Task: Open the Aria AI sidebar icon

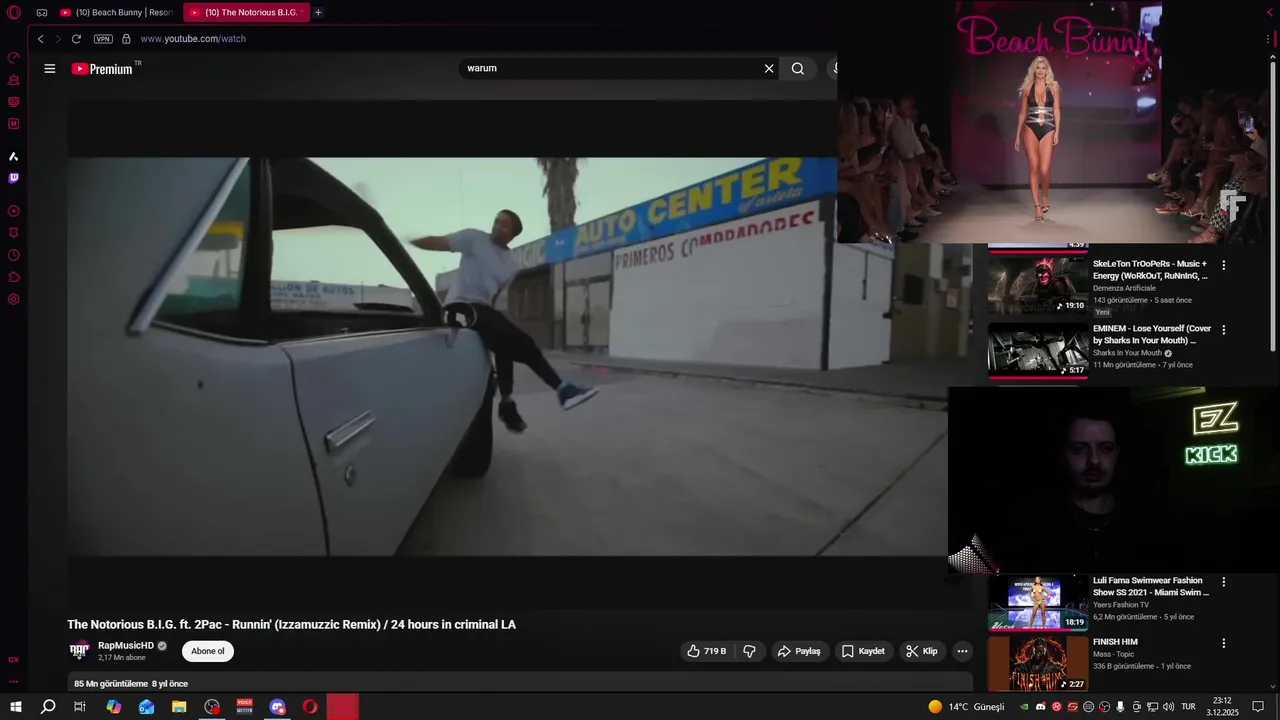Action: tap(14, 156)
